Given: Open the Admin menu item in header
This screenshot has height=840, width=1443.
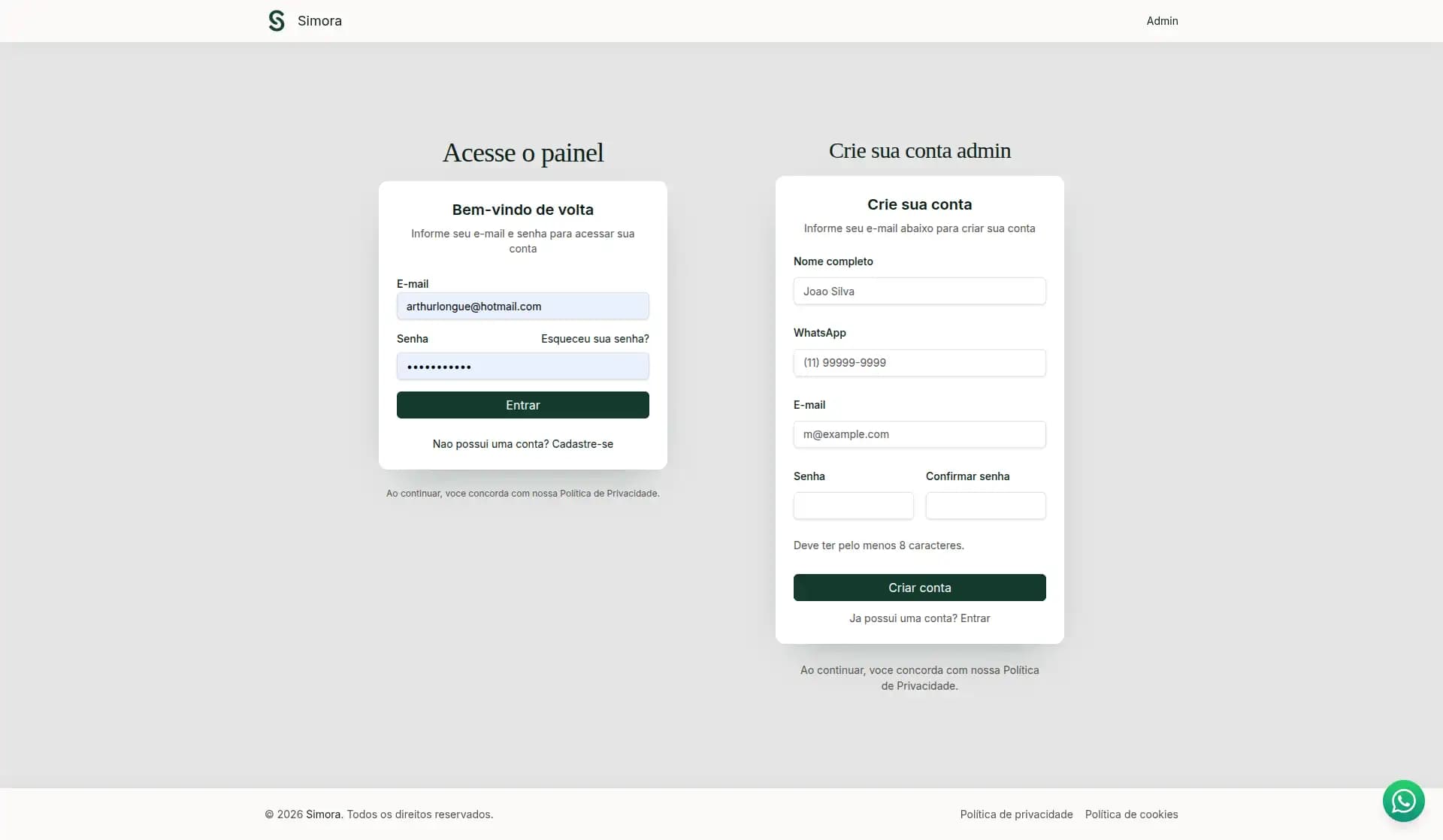Looking at the screenshot, I should pyautogui.click(x=1162, y=21).
